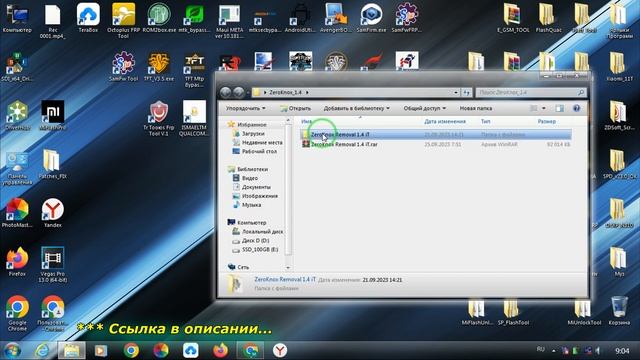Open the SP_FlashTool desktop folder
This screenshot has width=640, height=360.
tap(513, 313)
